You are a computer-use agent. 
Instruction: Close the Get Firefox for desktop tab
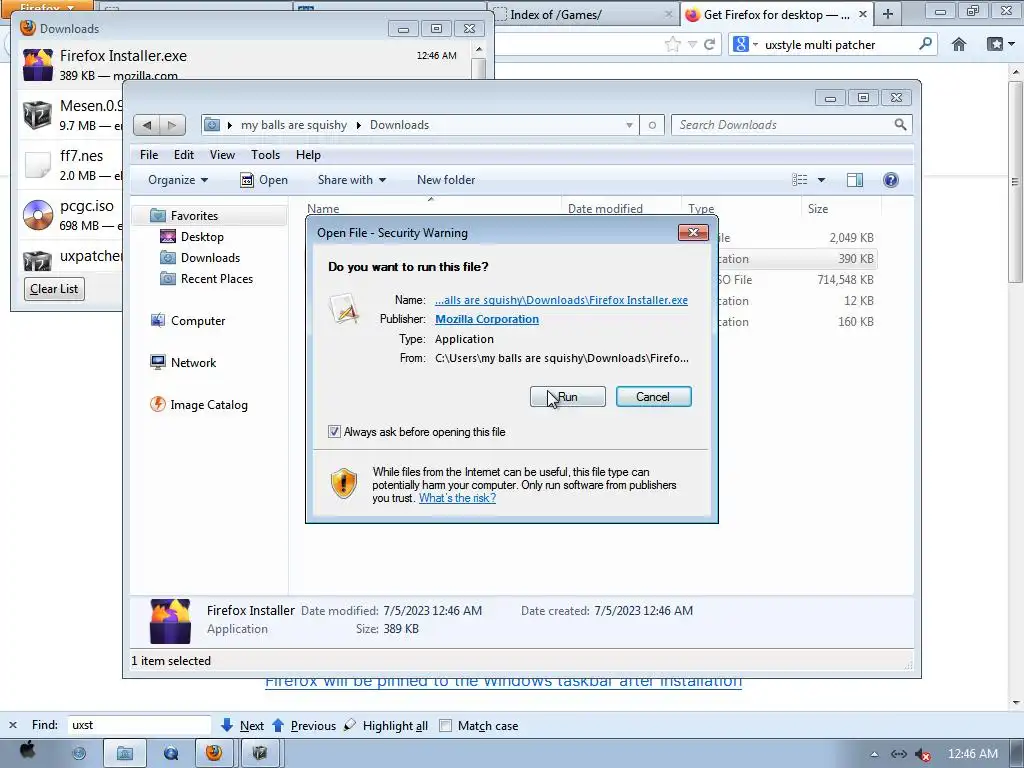pos(863,14)
